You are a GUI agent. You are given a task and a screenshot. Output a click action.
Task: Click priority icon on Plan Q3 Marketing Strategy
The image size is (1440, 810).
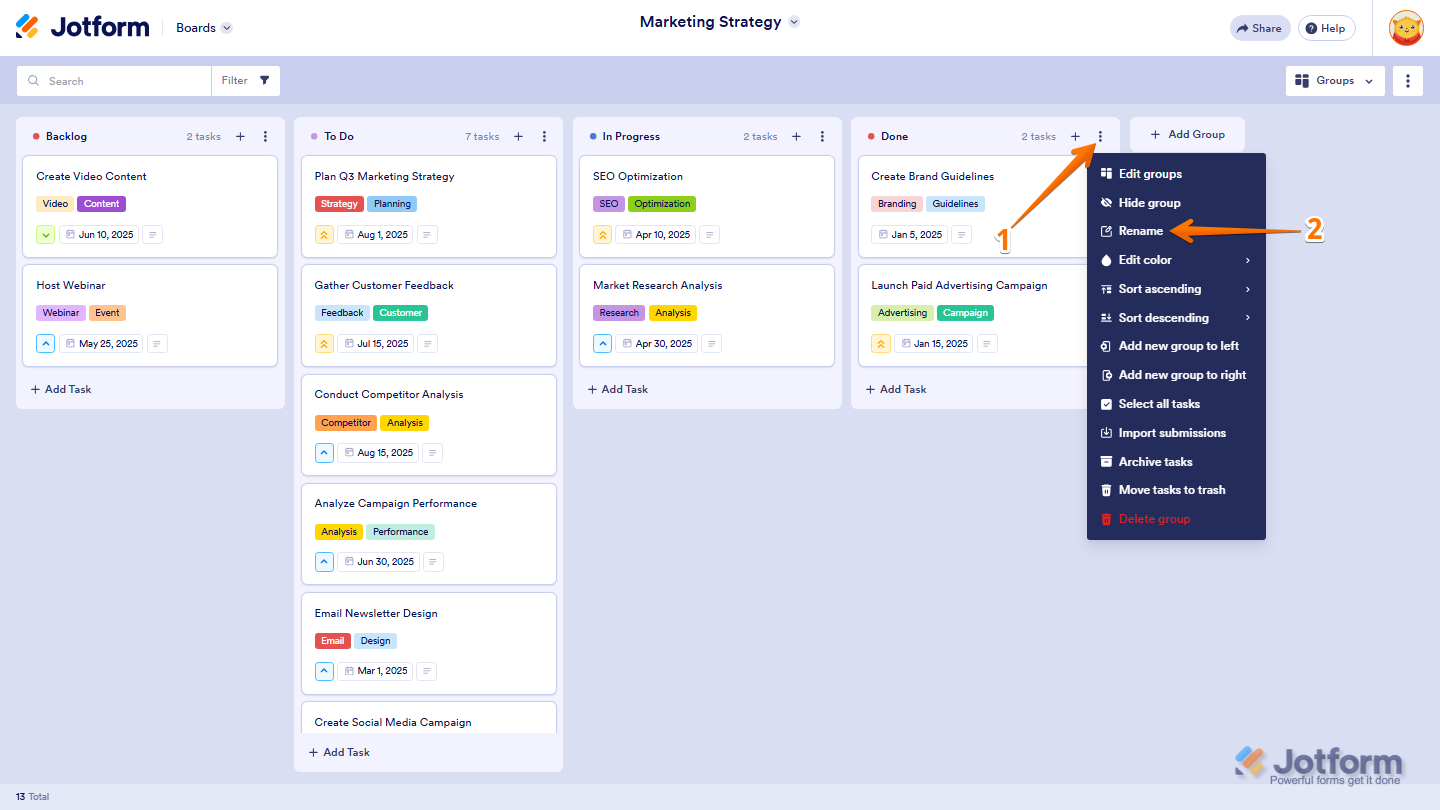click(x=324, y=235)
